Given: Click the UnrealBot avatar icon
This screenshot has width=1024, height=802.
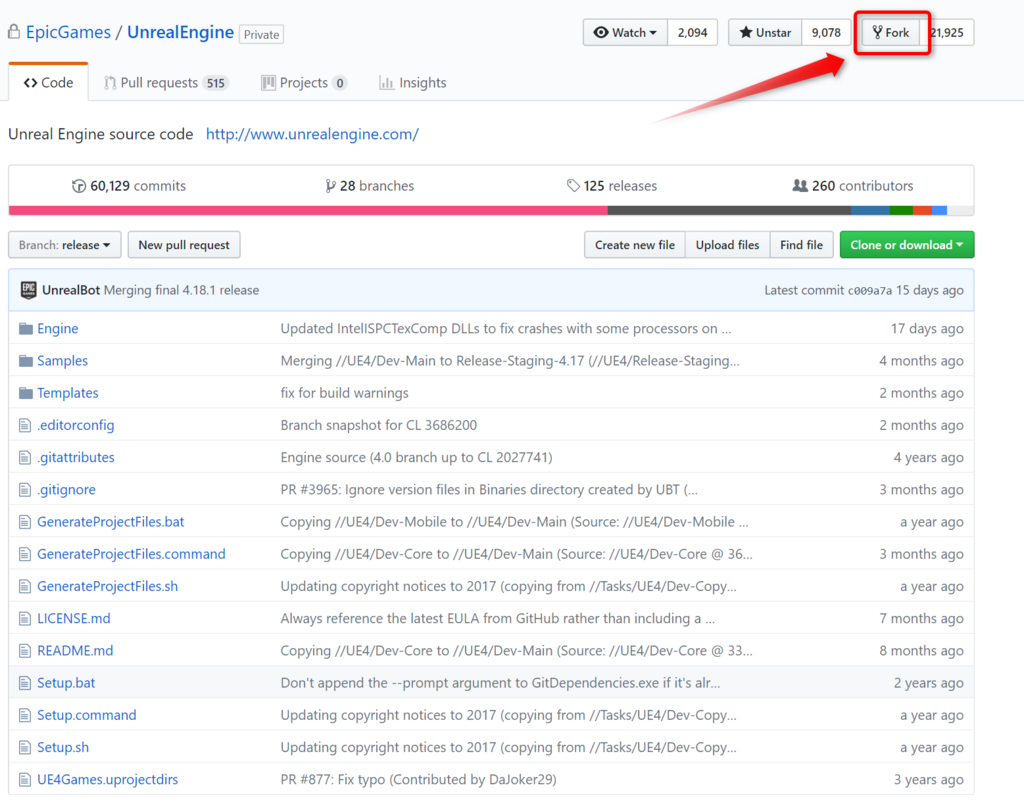Looking at the screenshot, I should pyautogui.click(x=28, y=290).
